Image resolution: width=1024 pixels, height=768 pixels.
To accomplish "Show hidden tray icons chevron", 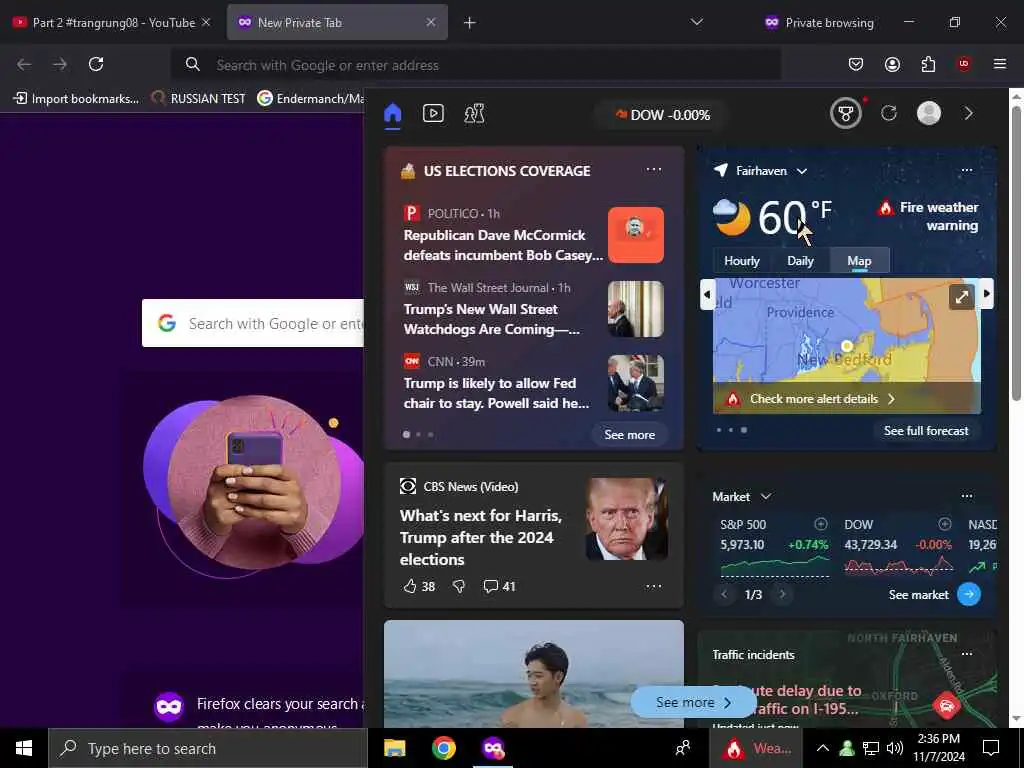I will [823, 748].
